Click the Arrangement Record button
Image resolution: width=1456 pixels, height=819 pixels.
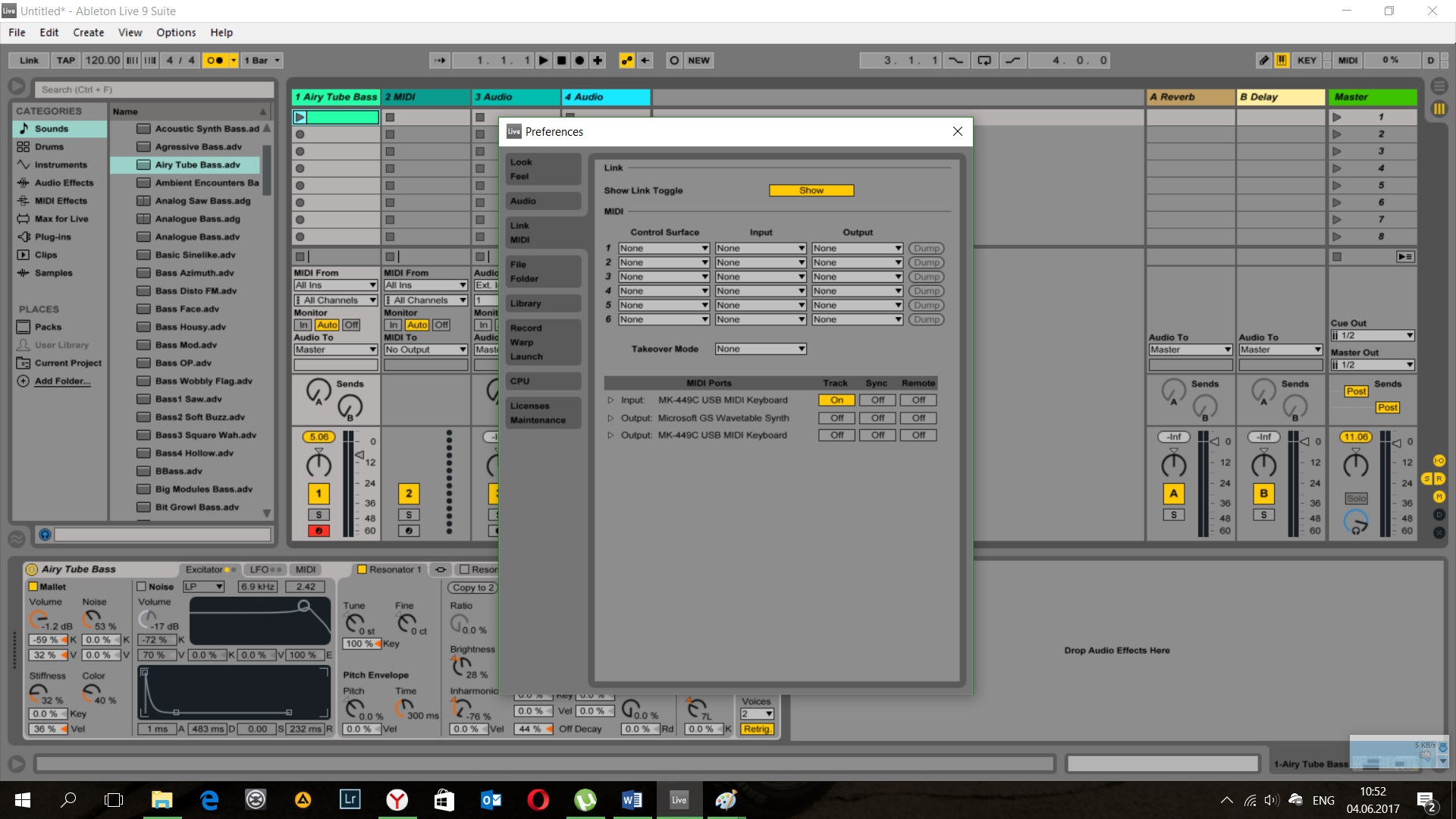579,61
